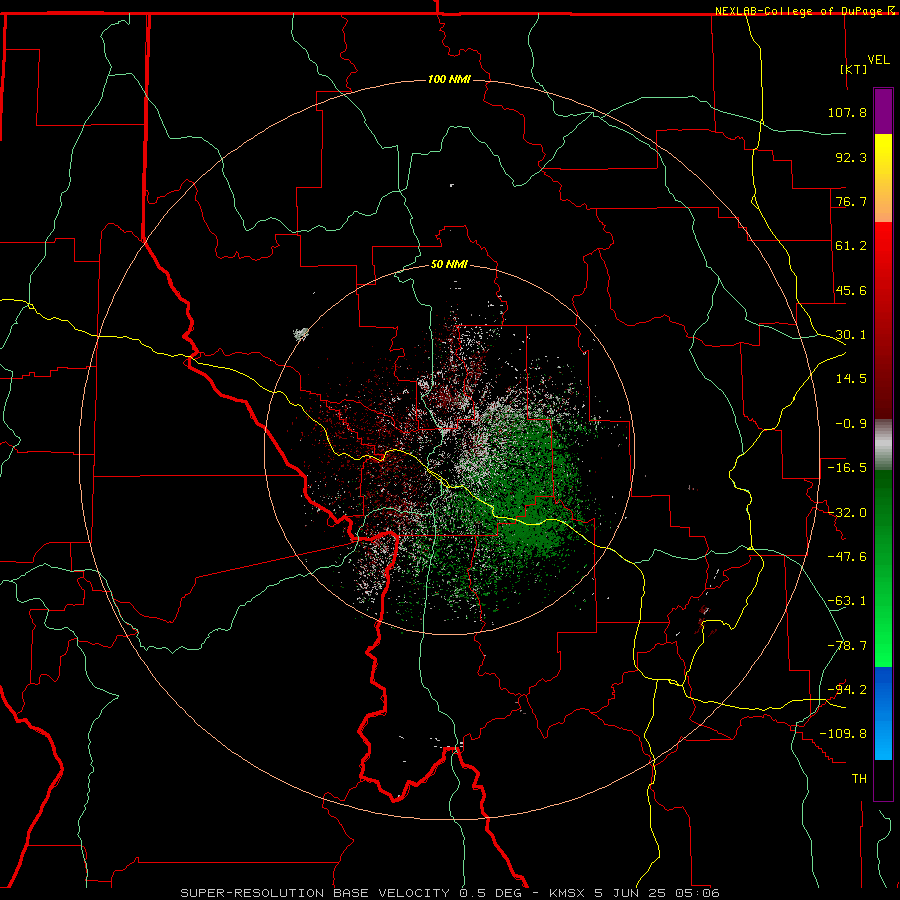The width and height of the screenshot is (900, 900).
Task: Click the purple segment of velocity color bar
Action: point(883,111)
